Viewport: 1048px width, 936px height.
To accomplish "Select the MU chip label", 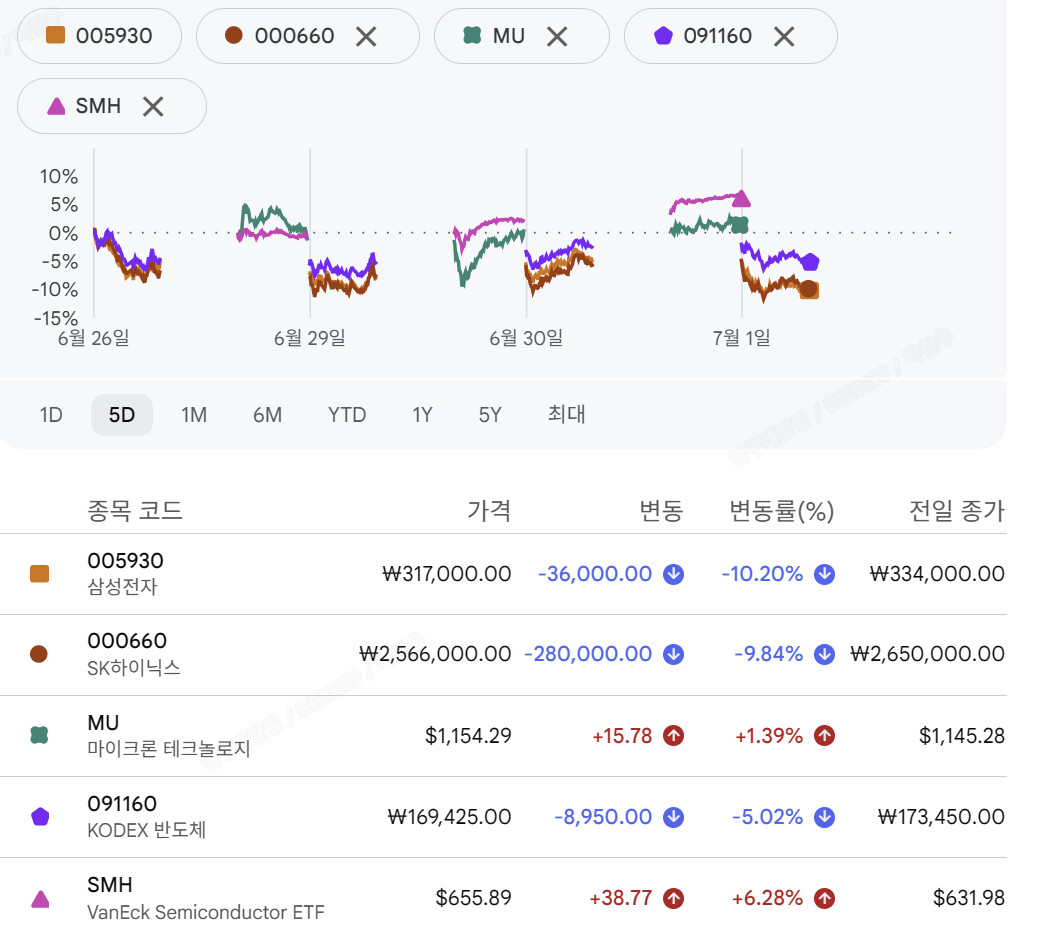I will coord(509,36).
